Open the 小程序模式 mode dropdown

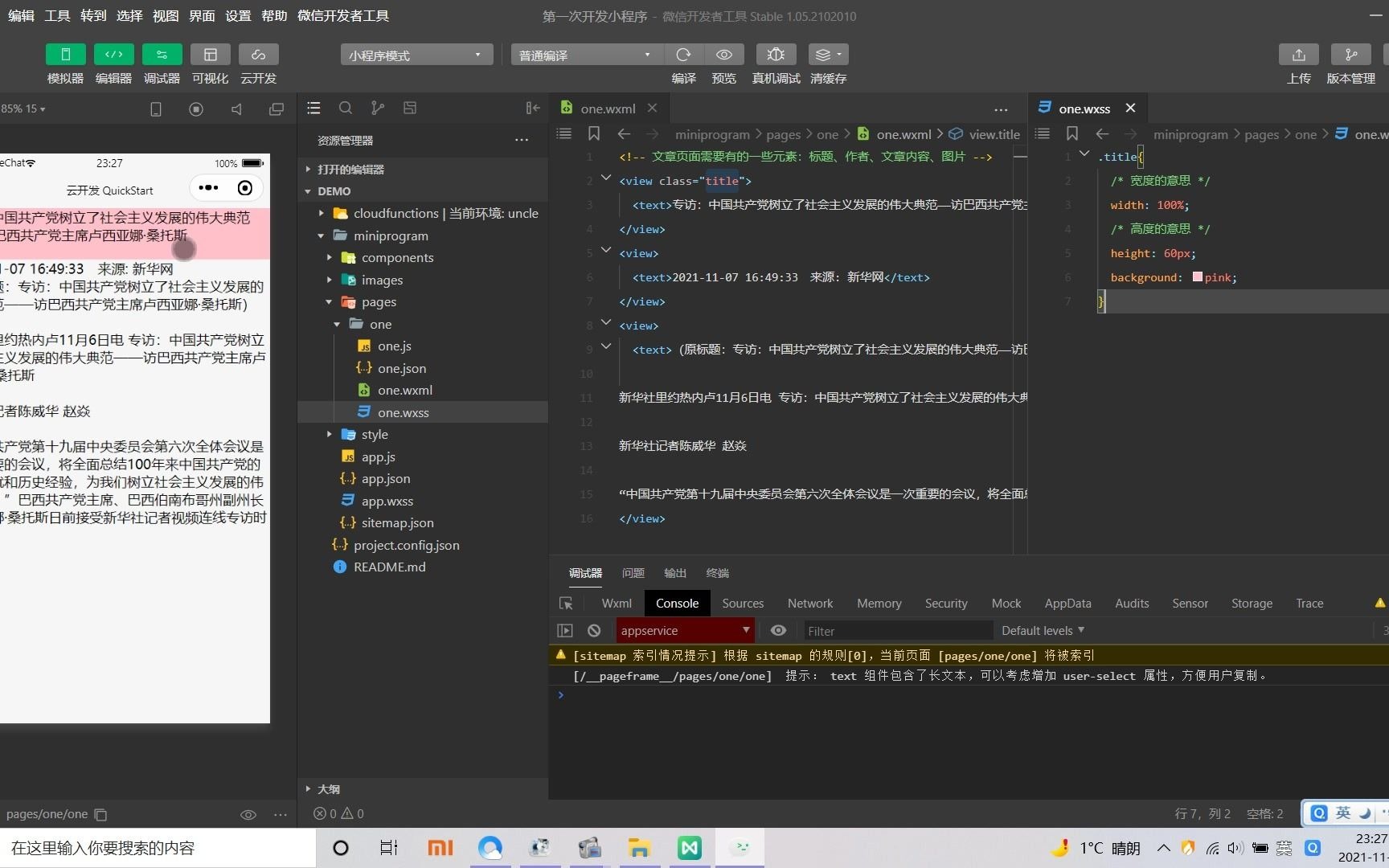[x=416, y=55]
